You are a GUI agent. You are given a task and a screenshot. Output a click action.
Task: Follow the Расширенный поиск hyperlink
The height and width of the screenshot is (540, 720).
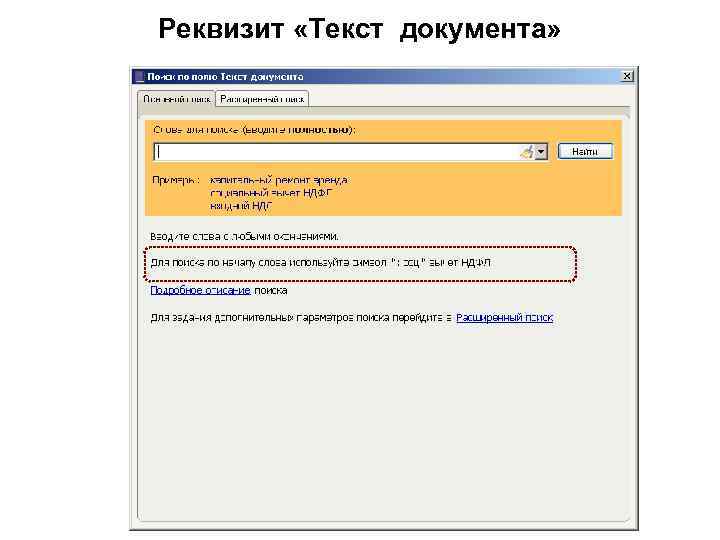tap(504, 317)
